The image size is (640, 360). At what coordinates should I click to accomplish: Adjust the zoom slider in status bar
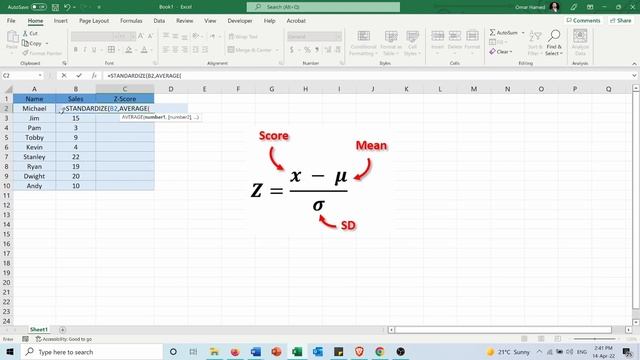pos(595,339)
